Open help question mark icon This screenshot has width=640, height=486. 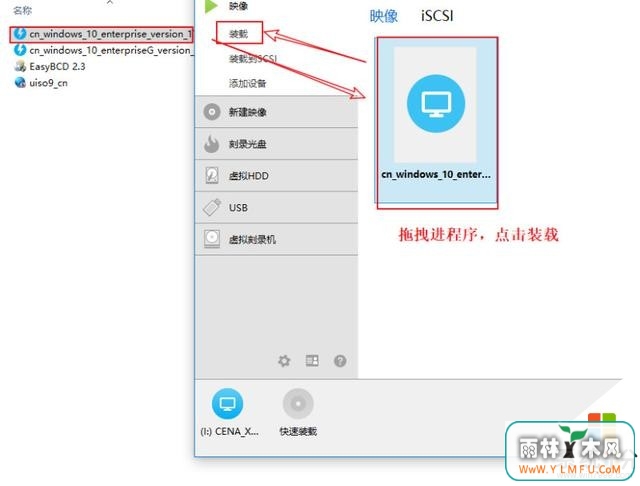(340, 361)
